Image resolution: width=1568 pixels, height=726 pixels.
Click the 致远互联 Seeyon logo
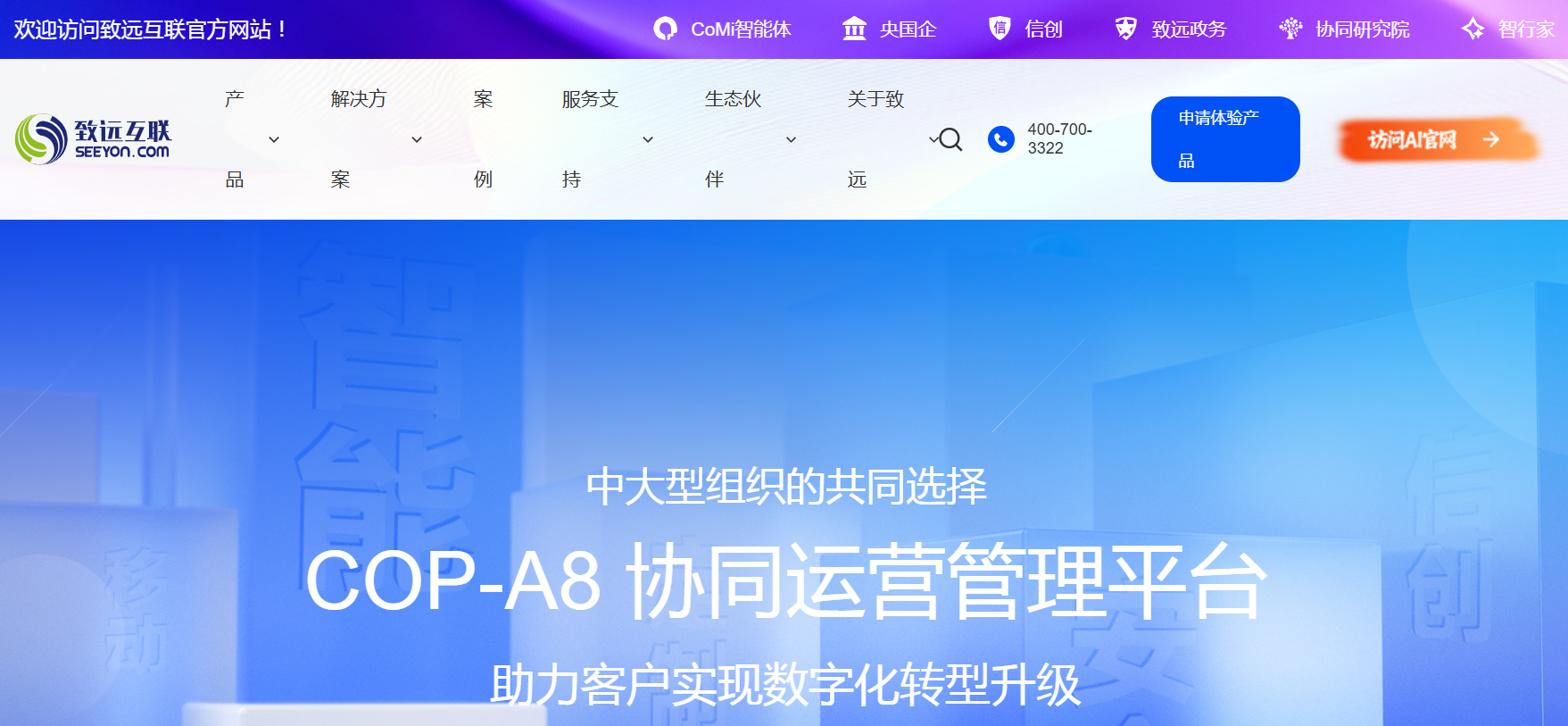pyautogui.click(x=93, y=139)
